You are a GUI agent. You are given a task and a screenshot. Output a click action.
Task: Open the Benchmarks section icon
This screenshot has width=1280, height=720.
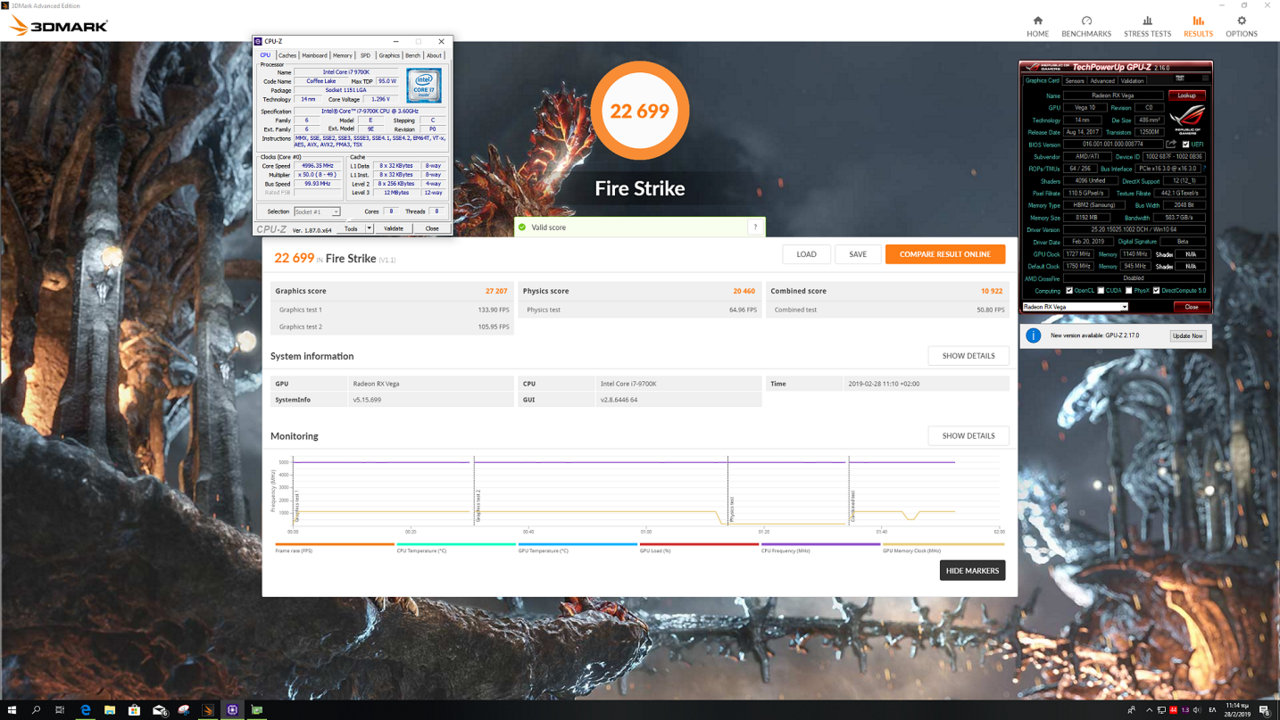(1086, 21)
